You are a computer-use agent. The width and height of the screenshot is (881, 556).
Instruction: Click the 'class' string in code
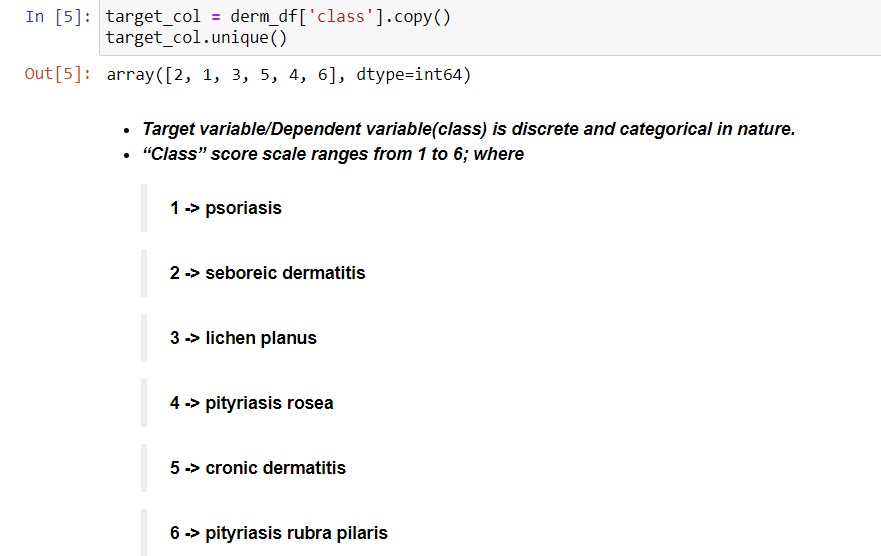(x=341, y=17)
